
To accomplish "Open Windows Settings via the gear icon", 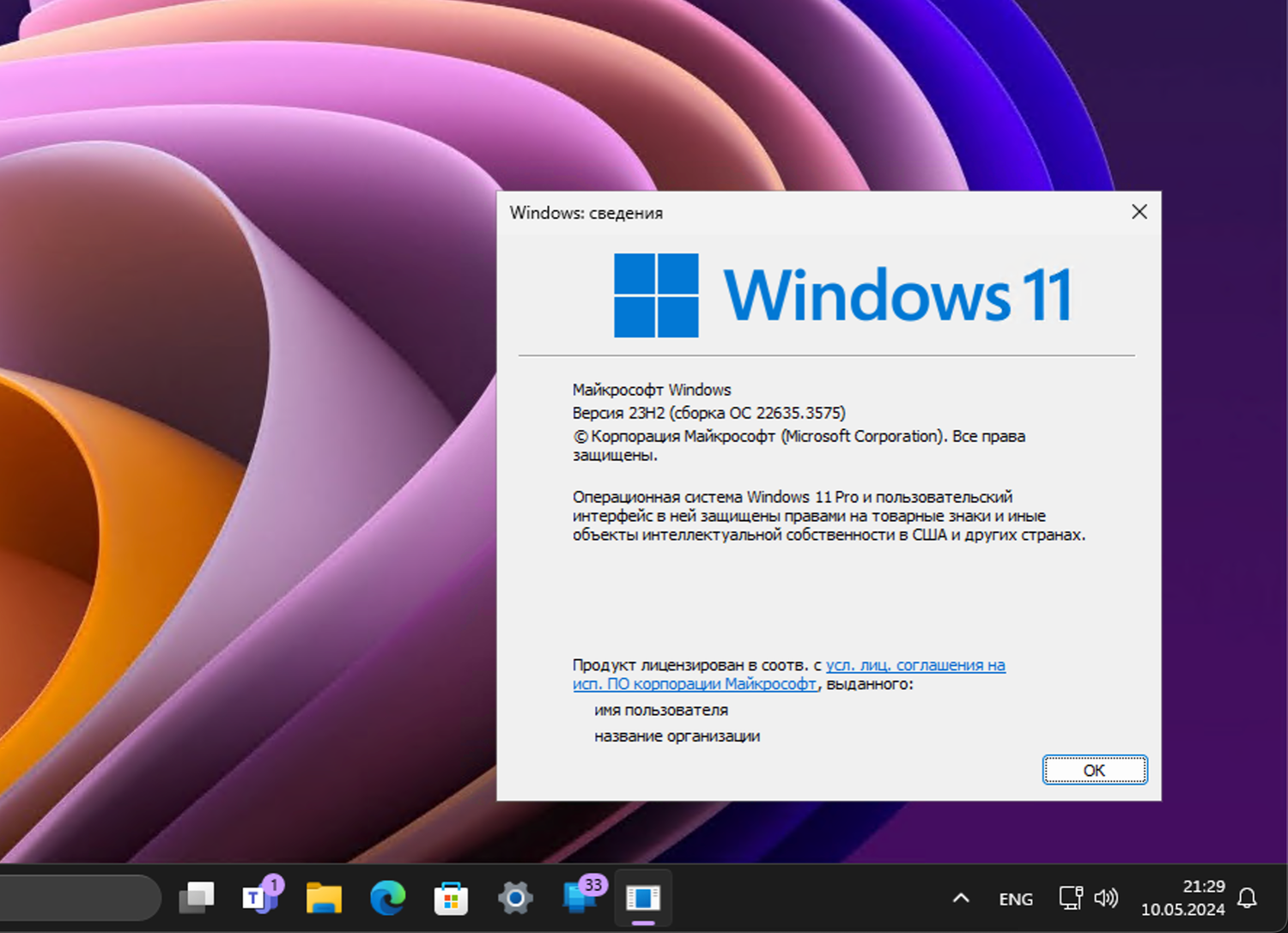I will coord(514,898).
